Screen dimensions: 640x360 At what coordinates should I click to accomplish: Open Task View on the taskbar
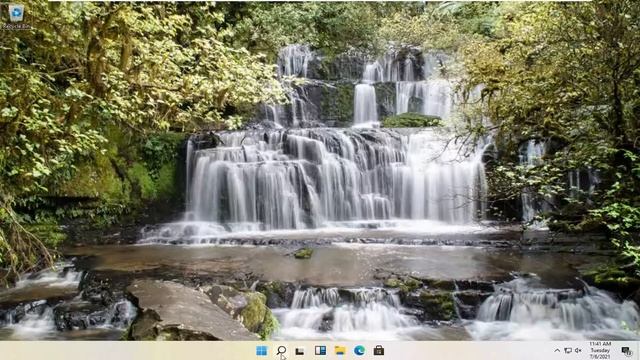300,351
